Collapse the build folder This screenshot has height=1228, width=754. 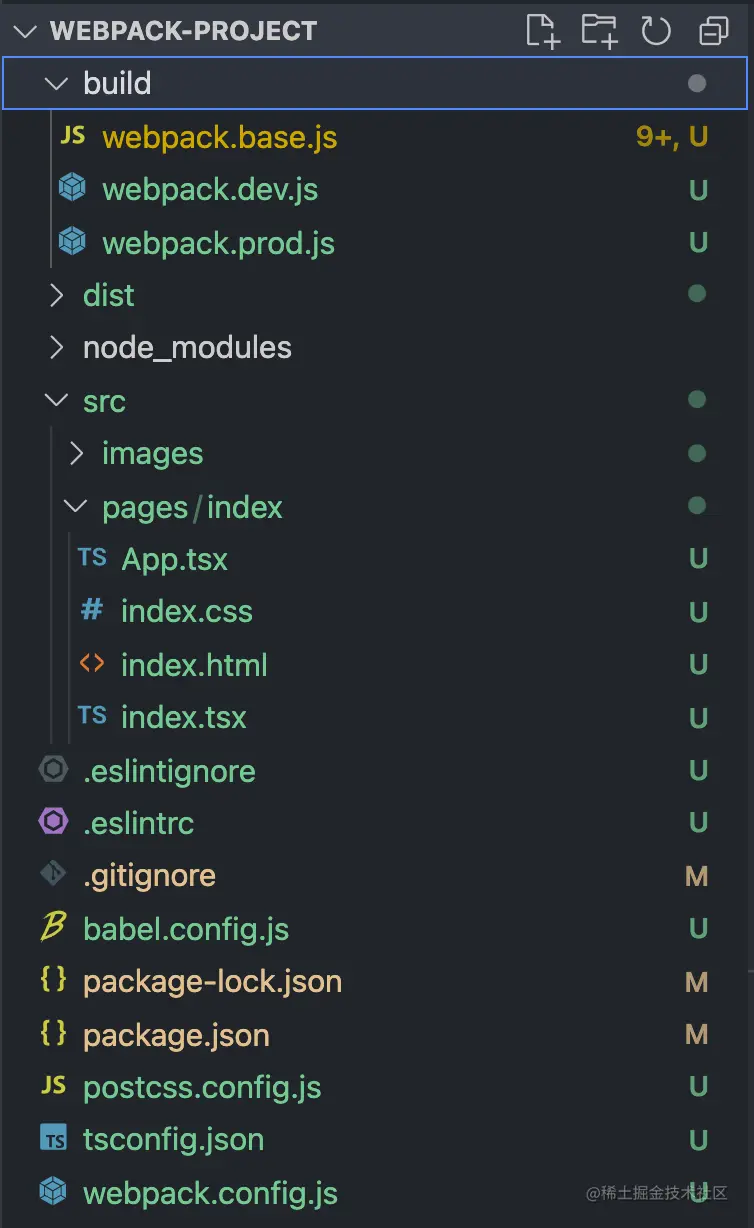click(x=58, y=83)
